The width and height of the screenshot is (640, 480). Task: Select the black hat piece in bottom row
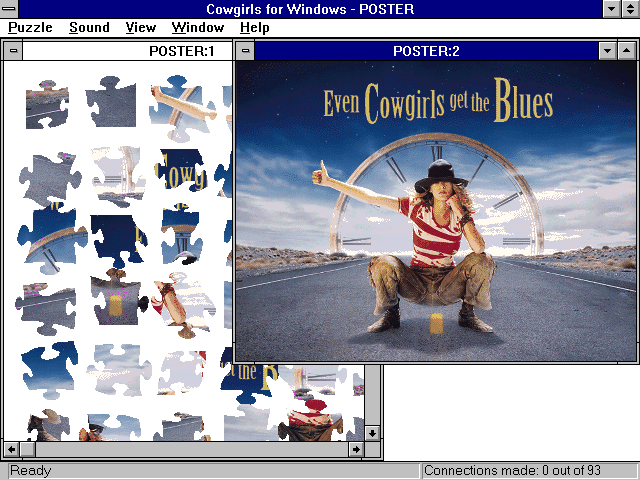pos(110,428)
